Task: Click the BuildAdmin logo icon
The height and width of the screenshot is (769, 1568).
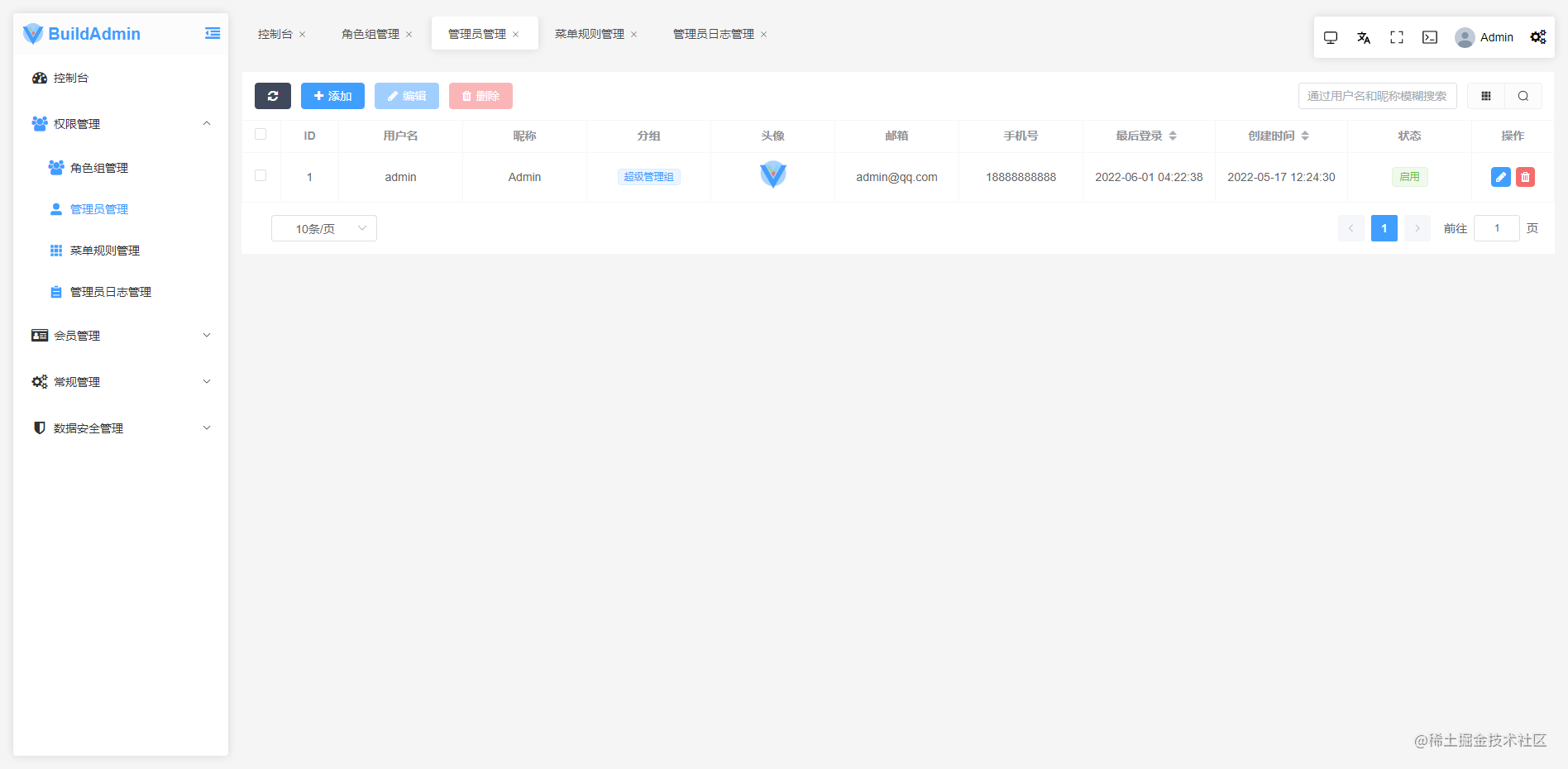Action: point(33,34)
